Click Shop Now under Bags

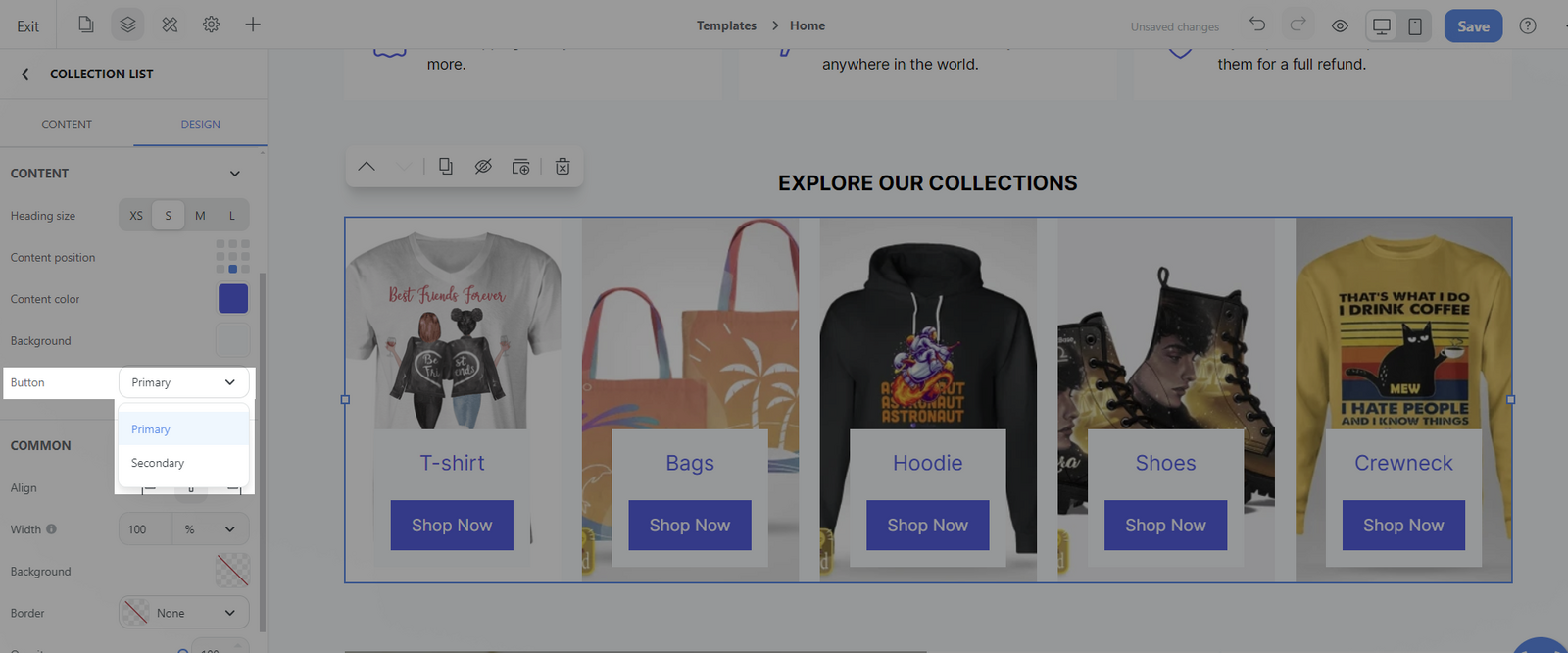click(x=690, y=526)
